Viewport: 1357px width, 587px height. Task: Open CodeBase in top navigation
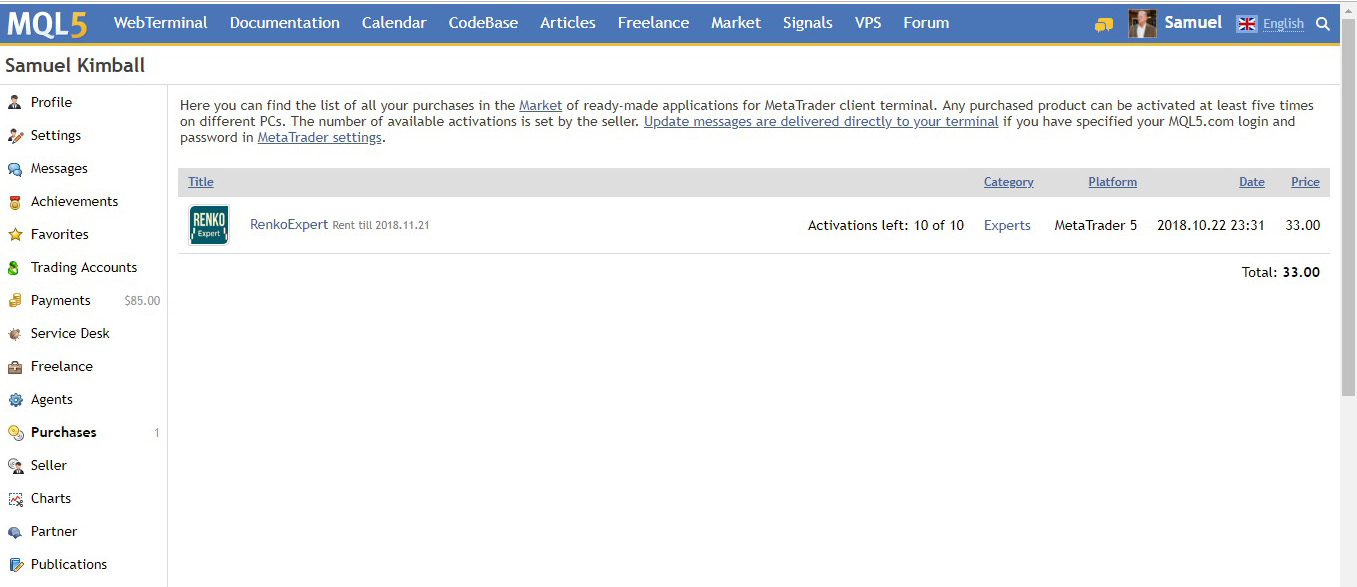click(x=483, y=23)
